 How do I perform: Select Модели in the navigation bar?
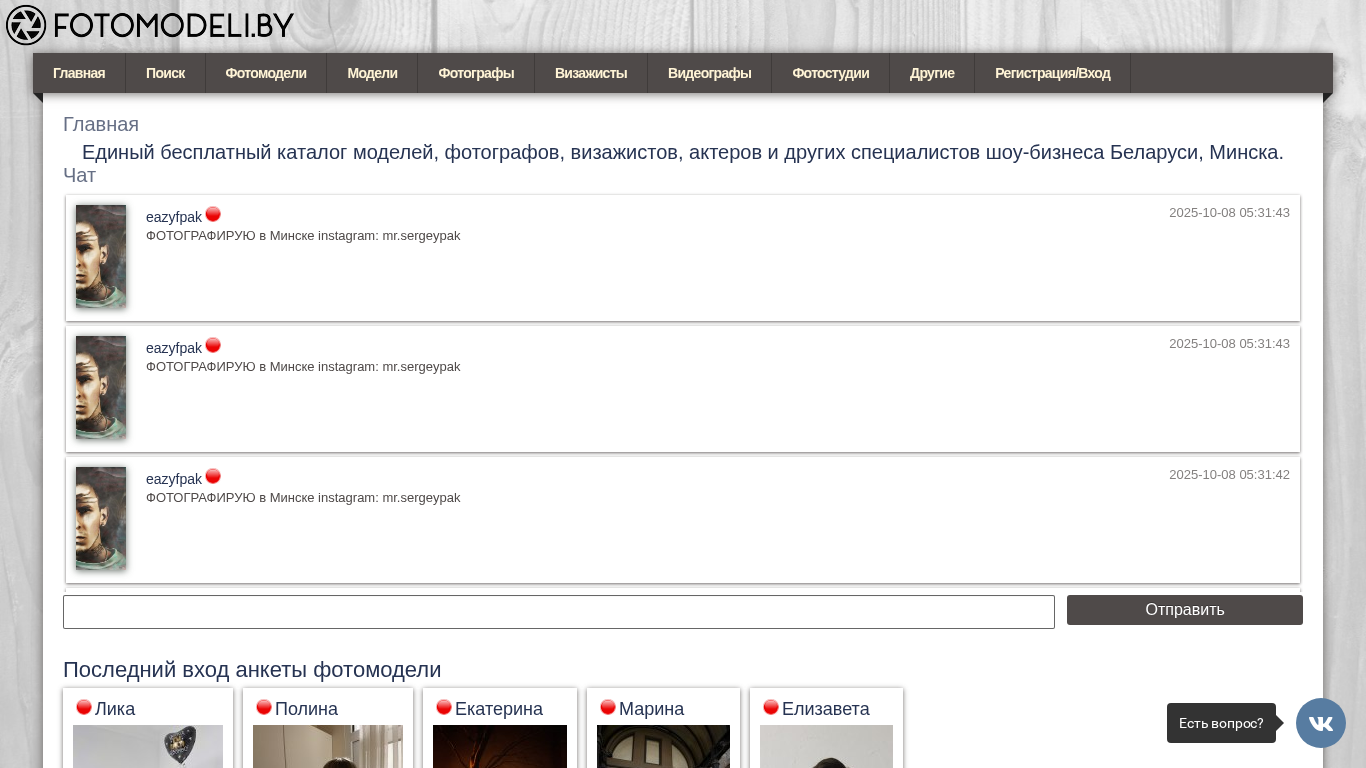tap(372, 73)
